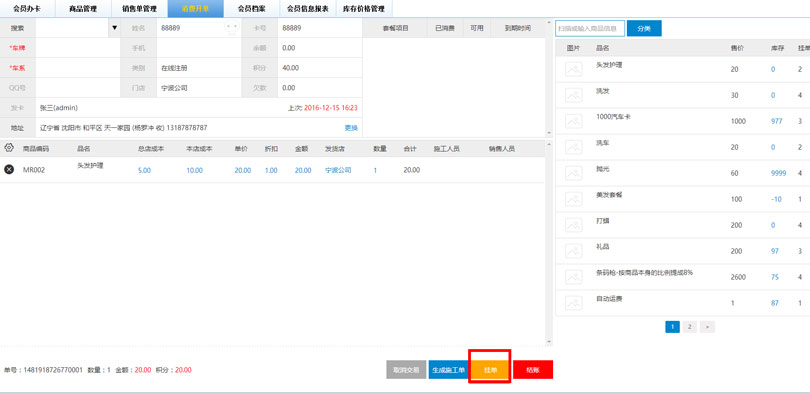
Task: Click stock value -10 for 美发套餐
Action: (x=776, y=199)
